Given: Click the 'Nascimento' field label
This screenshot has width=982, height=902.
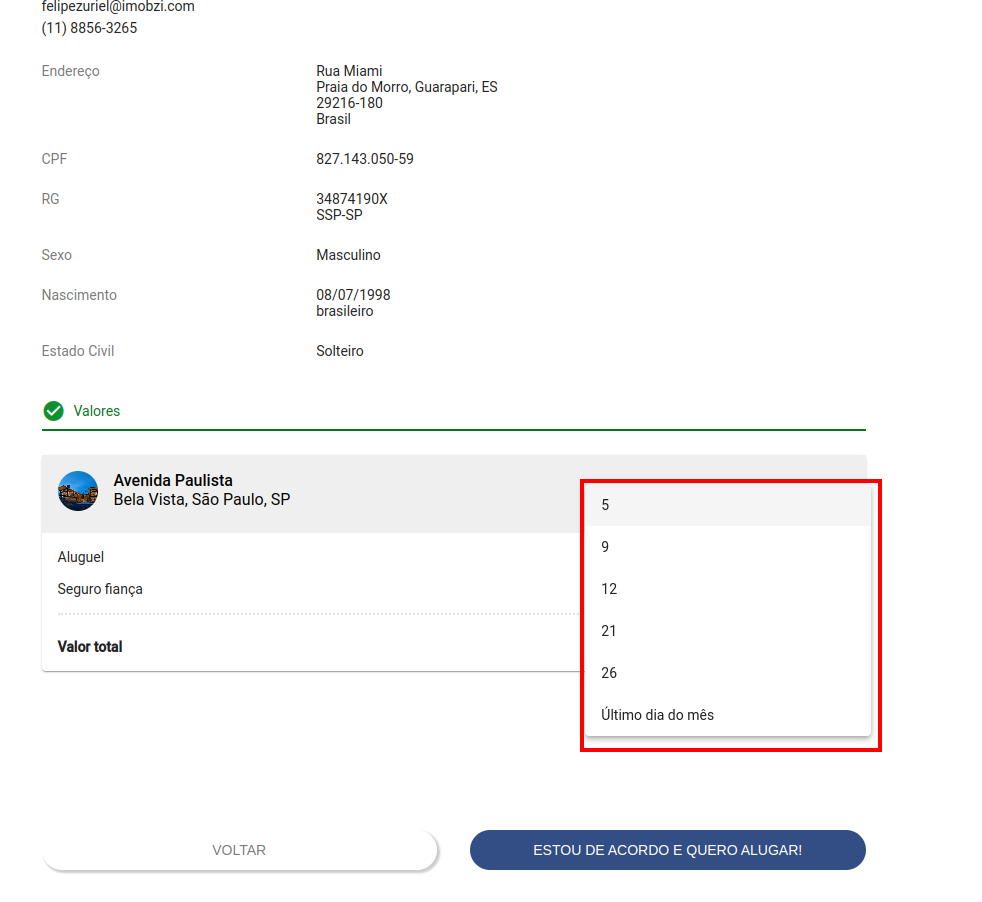Looking at the screenshot, I should coord(79,295).
